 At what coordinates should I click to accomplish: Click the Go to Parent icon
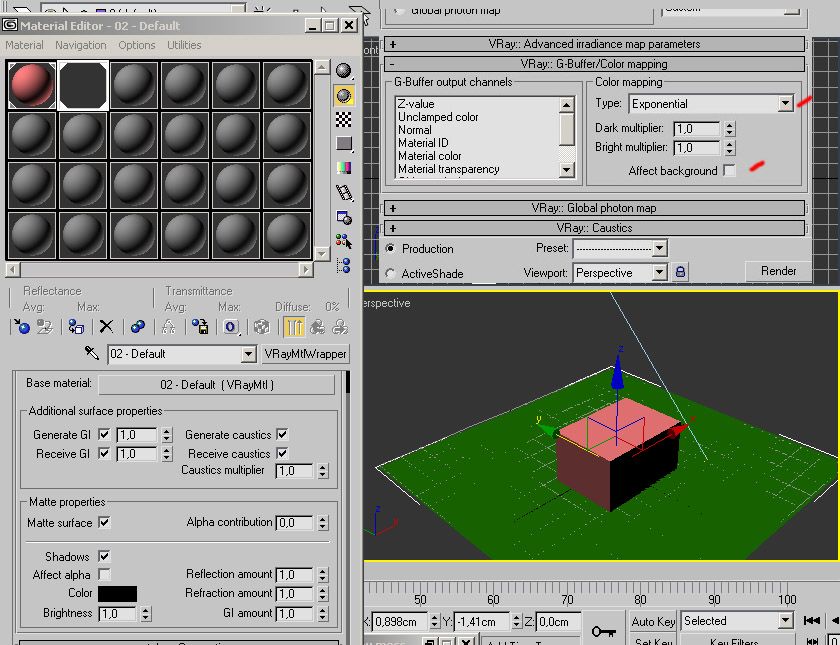click(x=317, y=327)
